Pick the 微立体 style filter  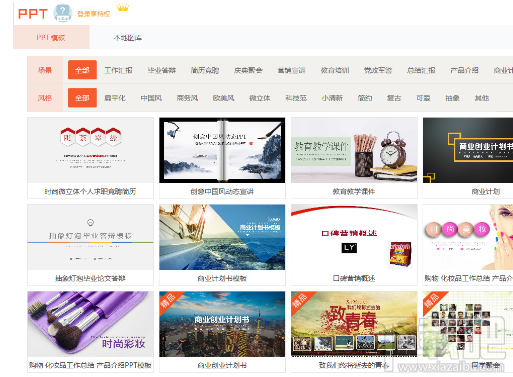coord(260,98)
